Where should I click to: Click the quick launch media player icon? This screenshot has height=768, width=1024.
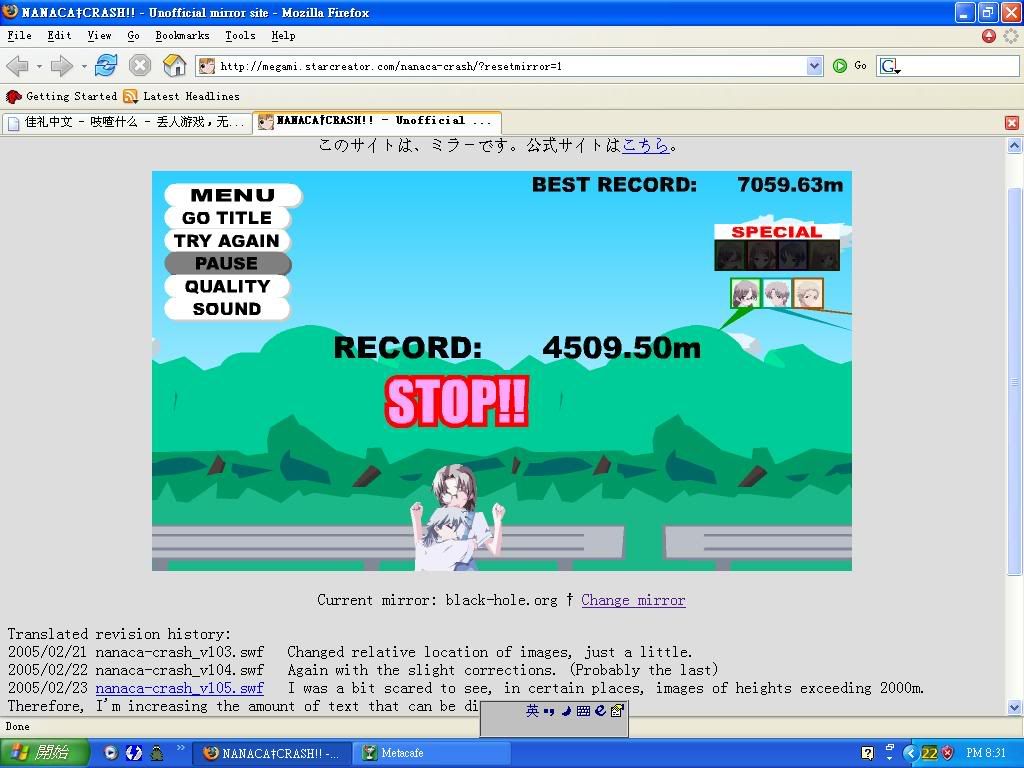point(111,753)
